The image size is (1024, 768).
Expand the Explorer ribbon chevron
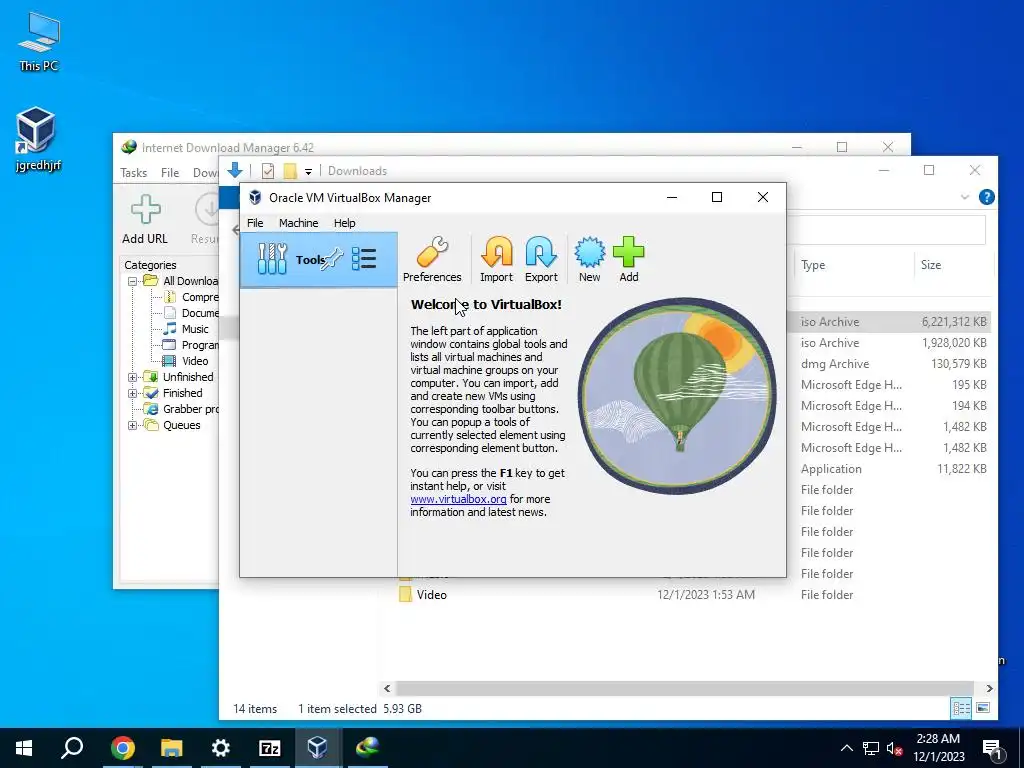pyautogui.click(x=965, y=197)
